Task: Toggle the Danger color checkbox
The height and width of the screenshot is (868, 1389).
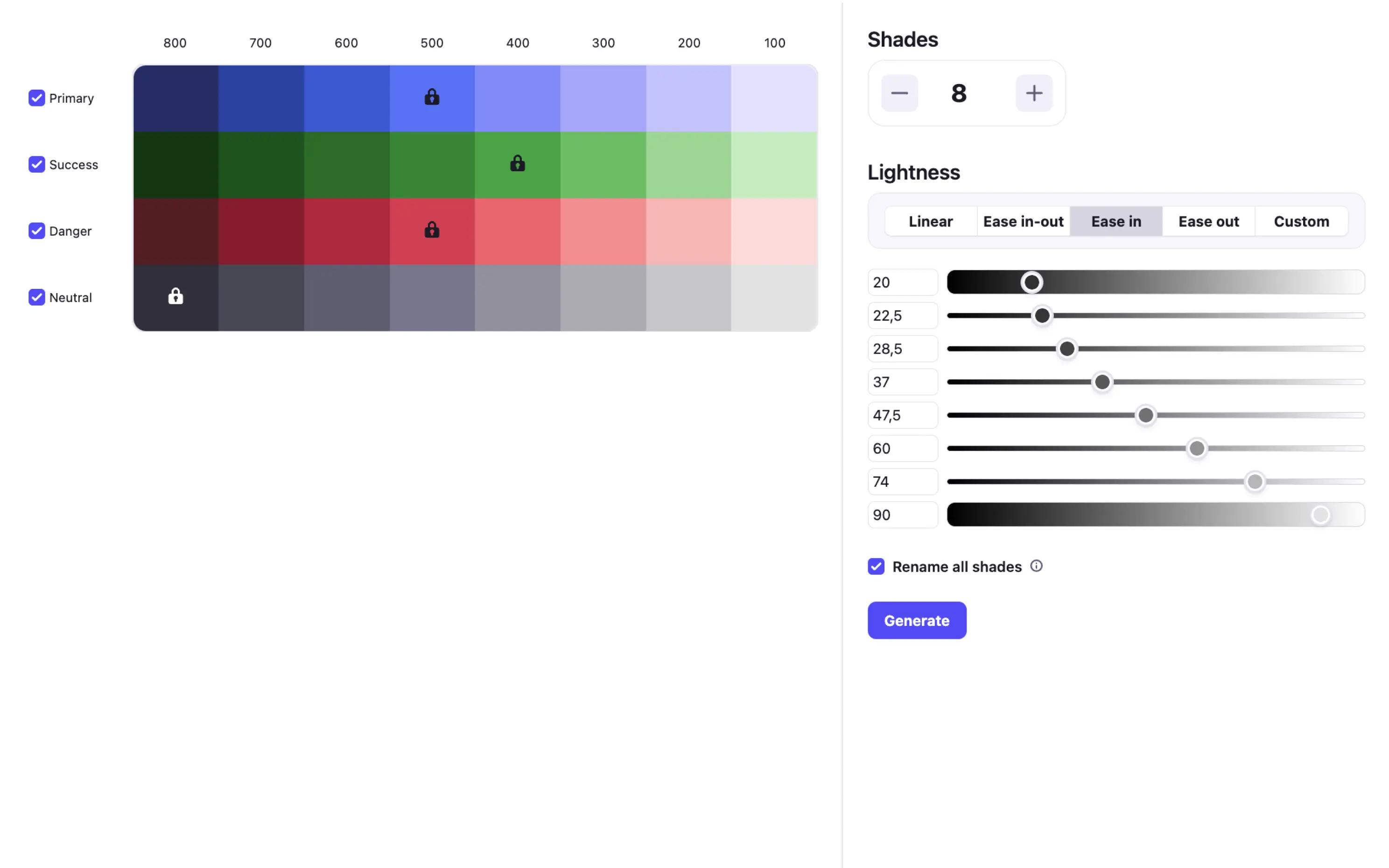Action: 37,231
